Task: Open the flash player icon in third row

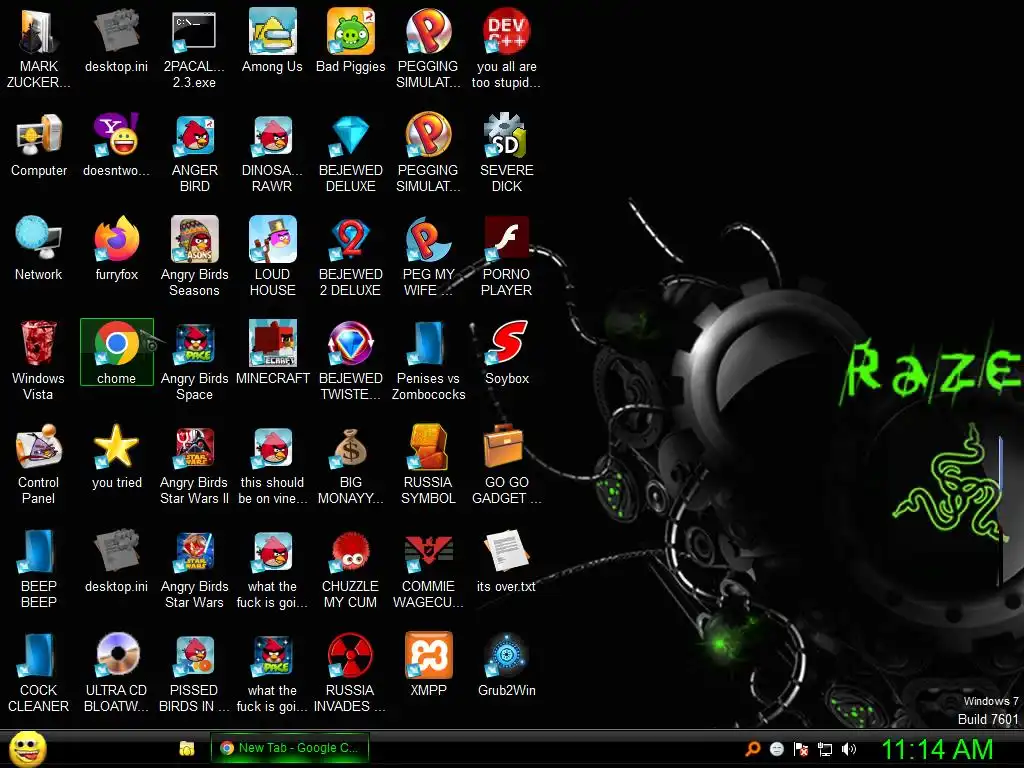Action: click(x=506, y=257)
